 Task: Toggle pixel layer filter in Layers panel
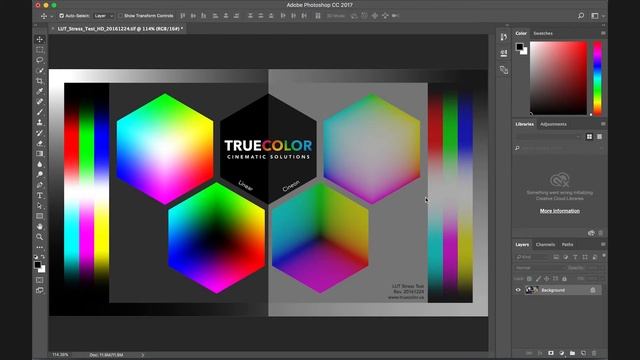pyautogui.click(x=556, y=257)
